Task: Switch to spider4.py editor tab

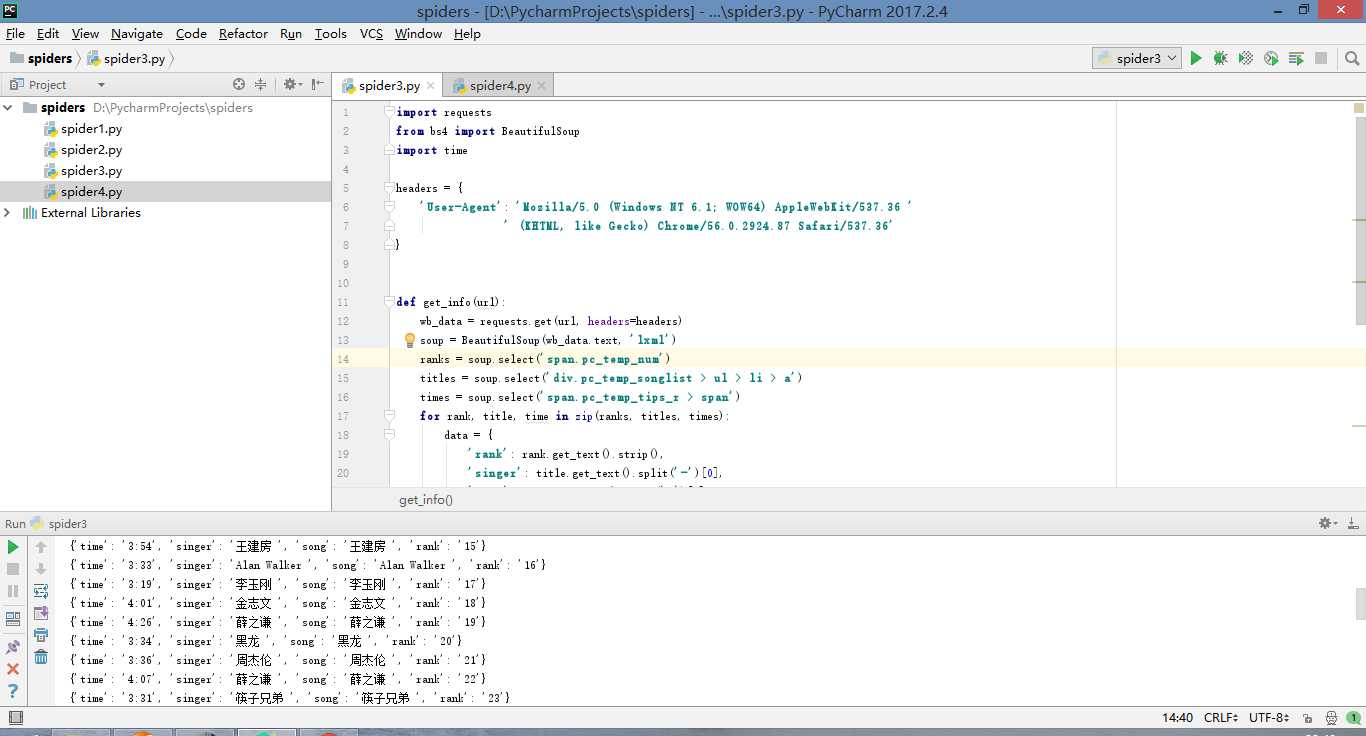Action: coord(500,86)
